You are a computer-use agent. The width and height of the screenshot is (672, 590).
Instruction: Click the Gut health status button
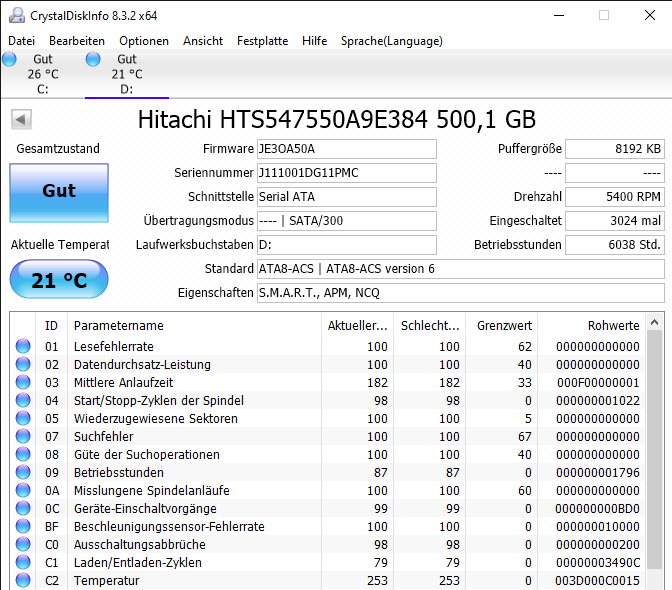coord(59,192)
